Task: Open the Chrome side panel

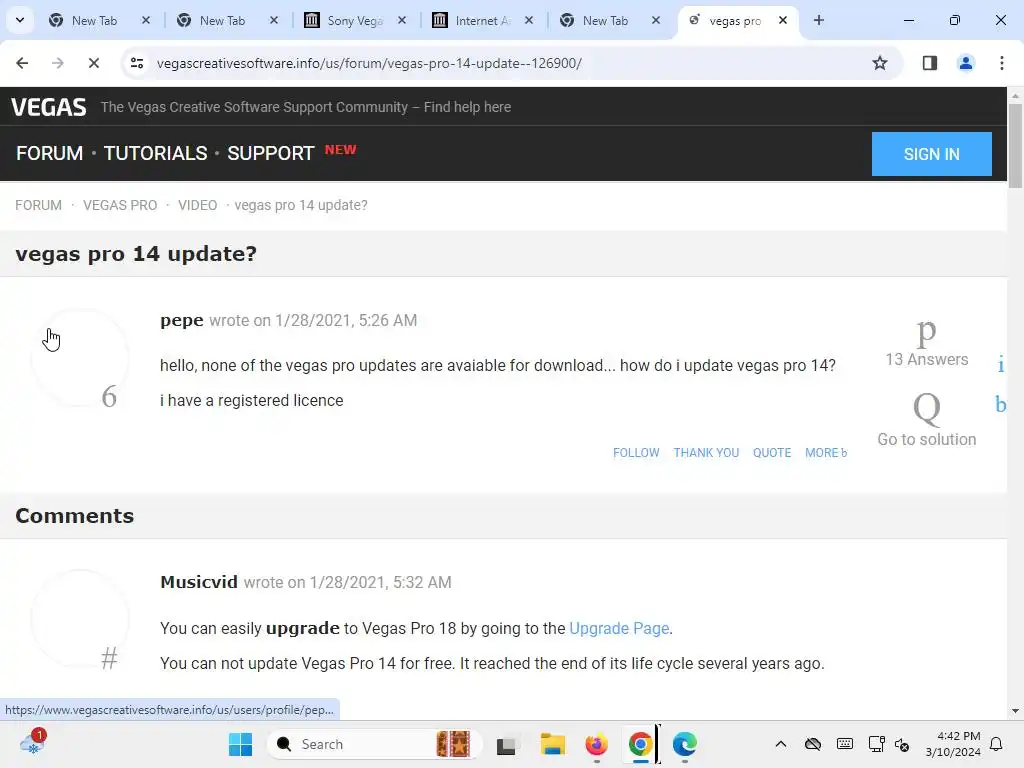Action: tap(930, 63)
